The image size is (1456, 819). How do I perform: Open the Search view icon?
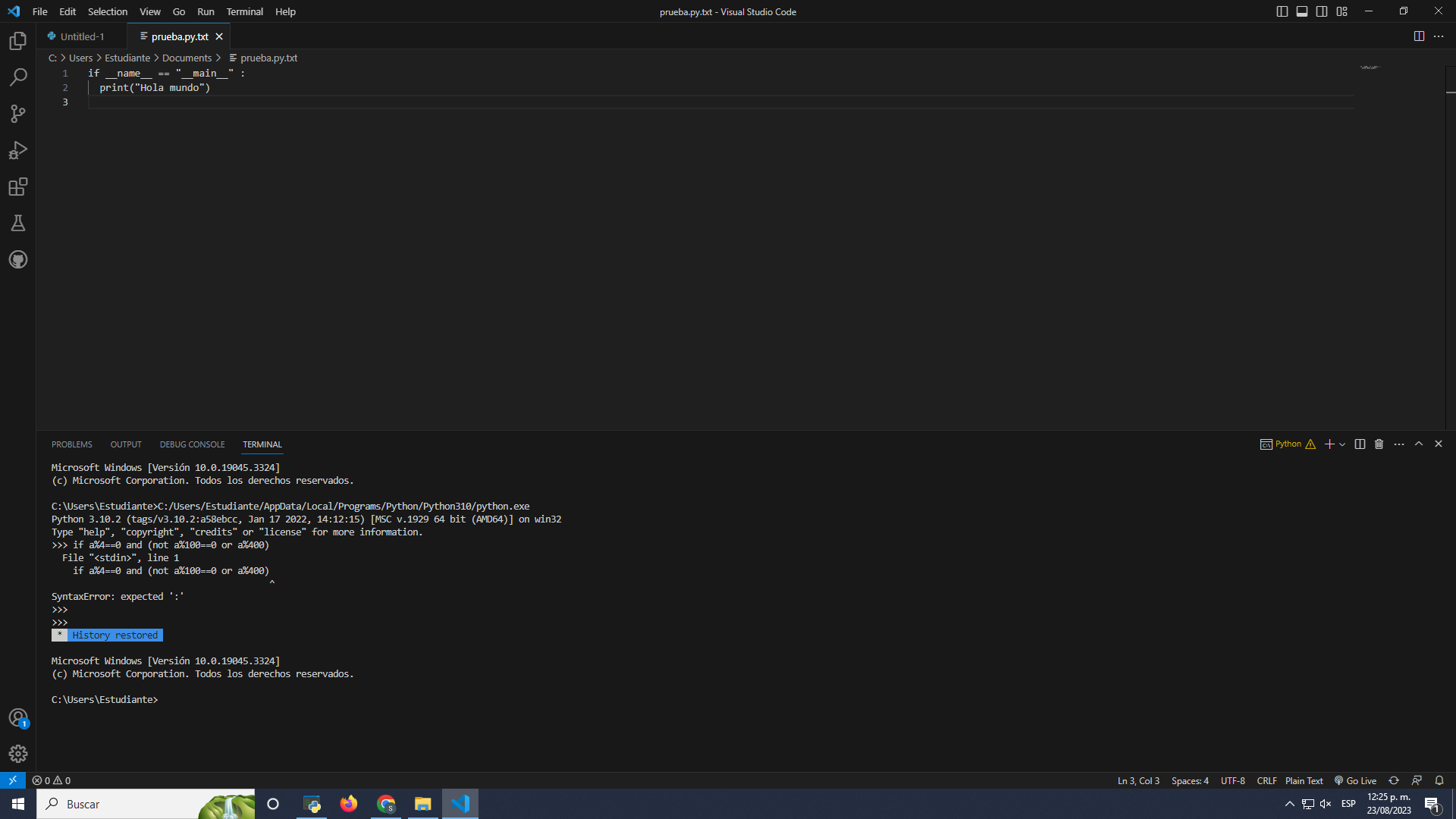click(18, 77)
